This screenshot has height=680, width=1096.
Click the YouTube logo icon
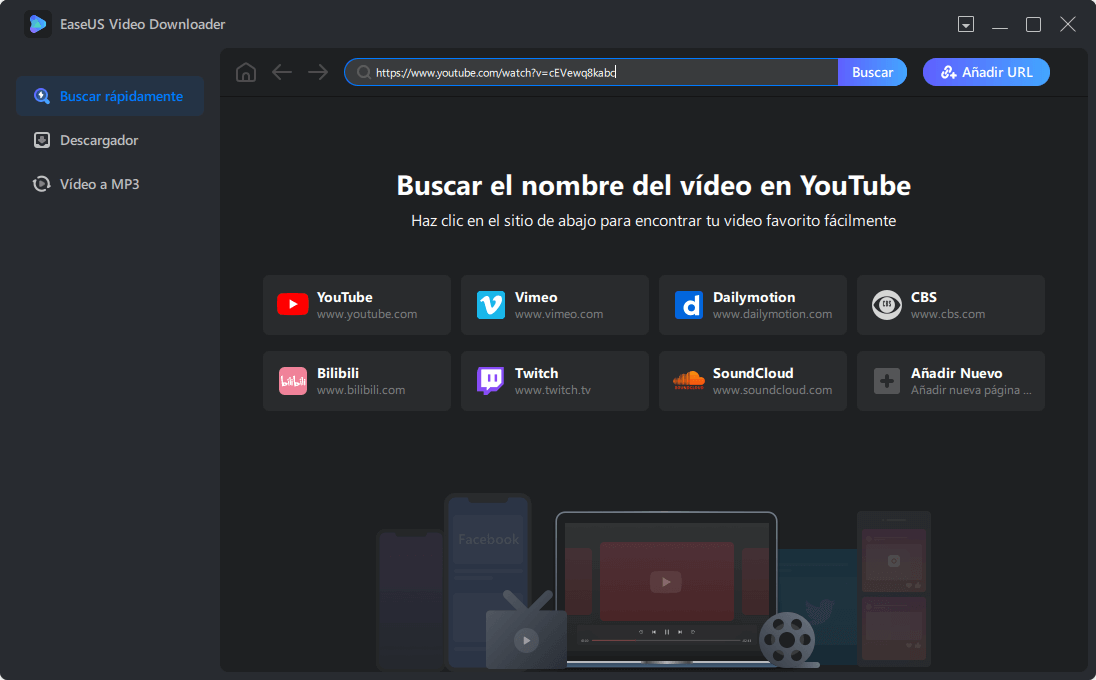(292, 305)
